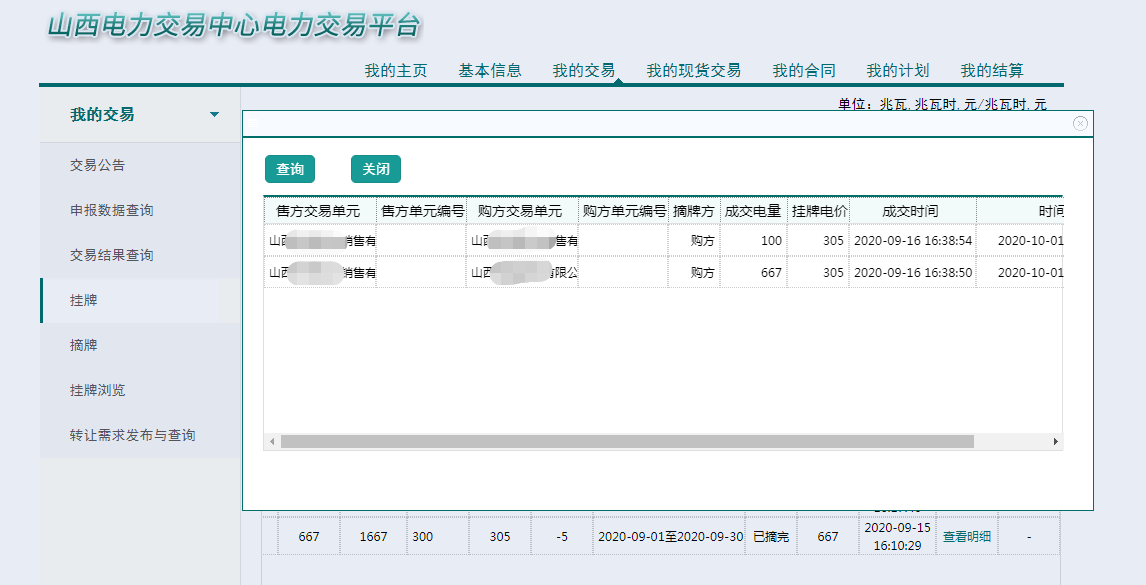Click the 查询 button

click(x=290, y=170)
